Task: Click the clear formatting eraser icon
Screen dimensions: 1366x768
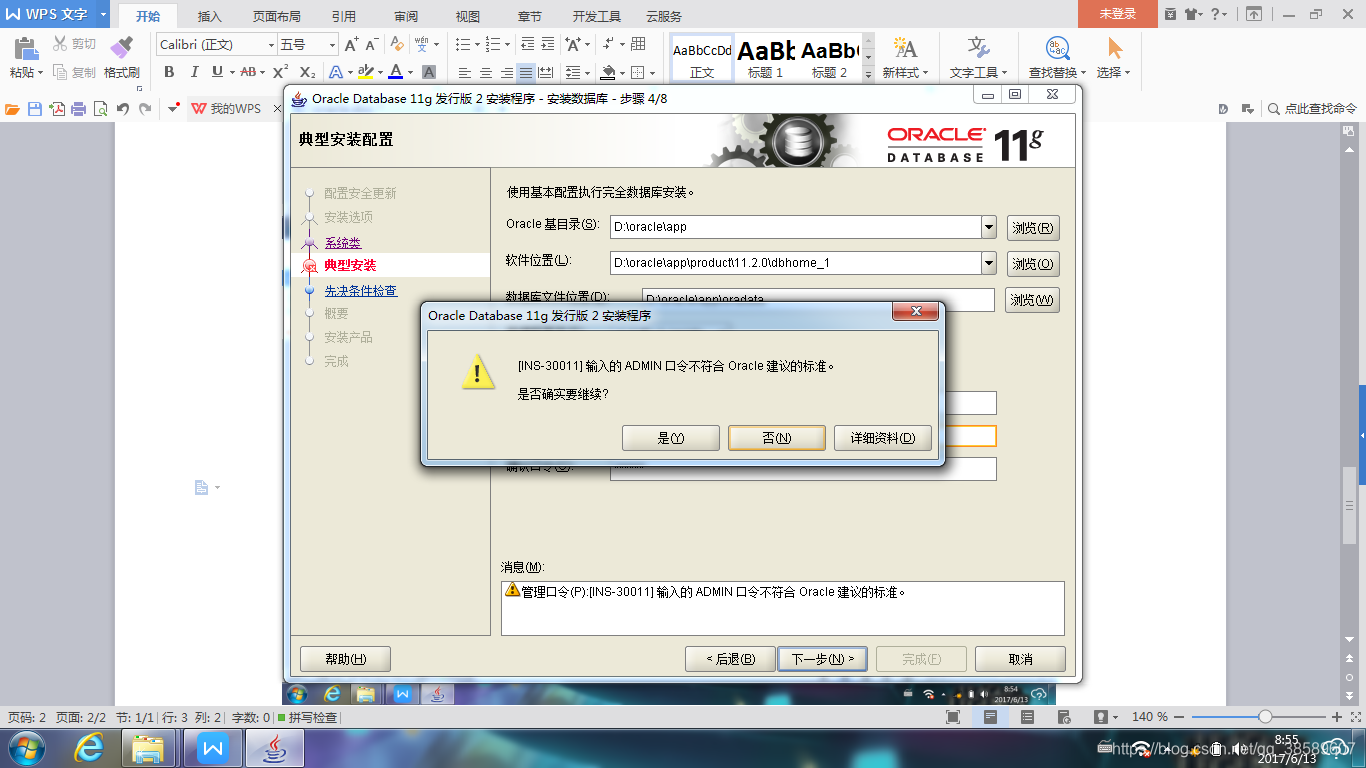Action: (397, 45)
